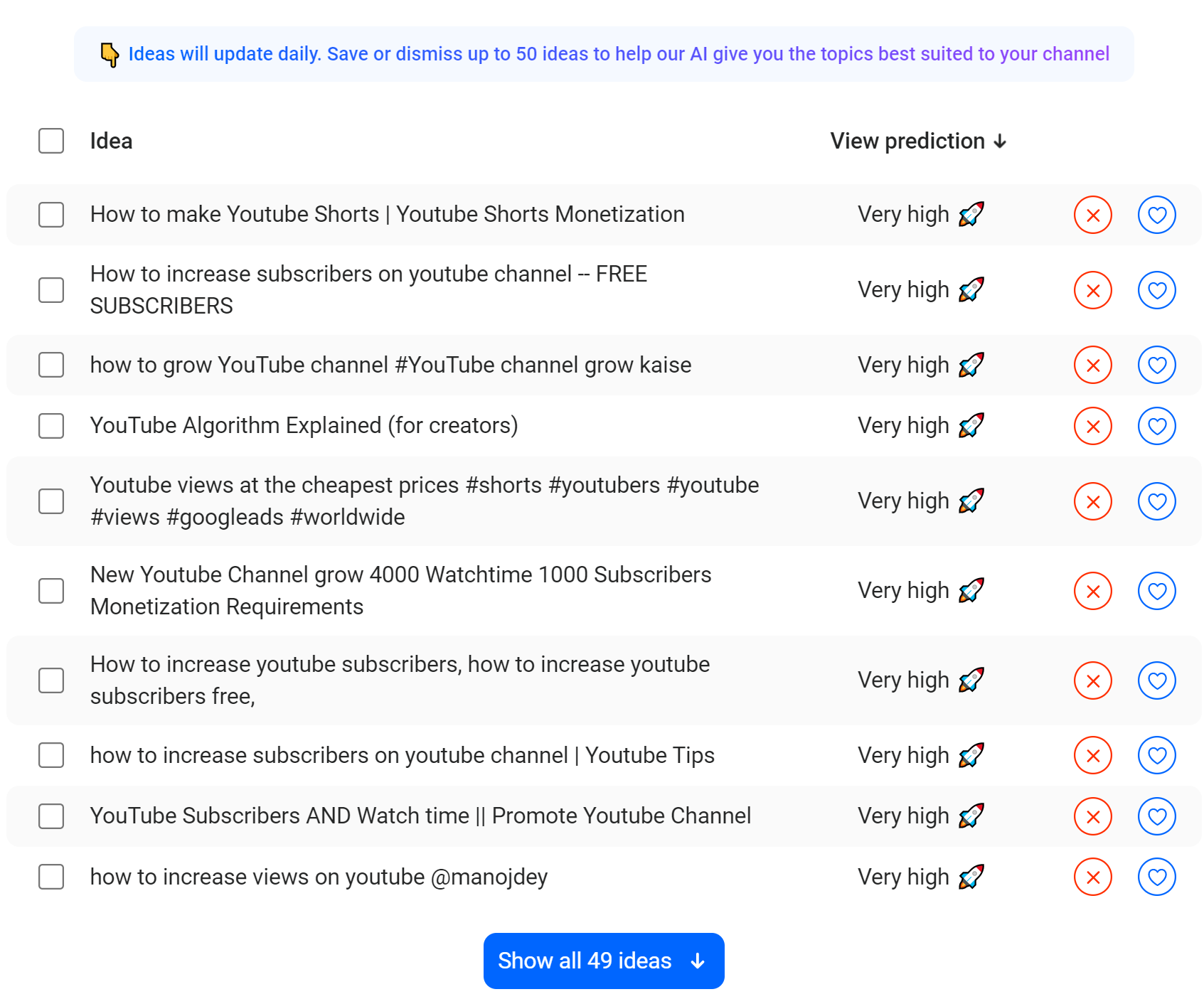Save the YouTube Algorithm Explained idea

coord(1156,426)
